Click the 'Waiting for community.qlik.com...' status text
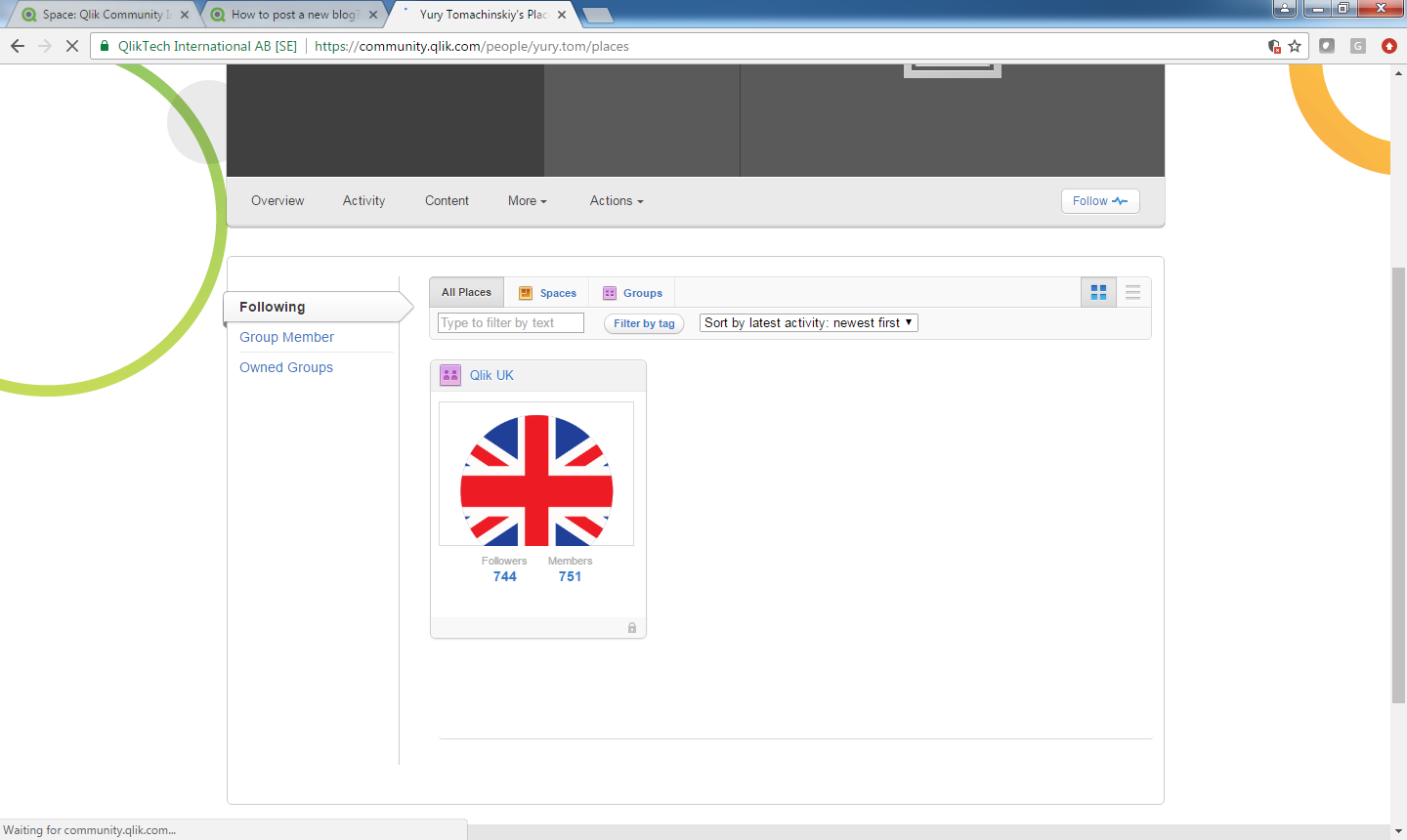This screenshot has width=1407, height=840. click(90, 830)
